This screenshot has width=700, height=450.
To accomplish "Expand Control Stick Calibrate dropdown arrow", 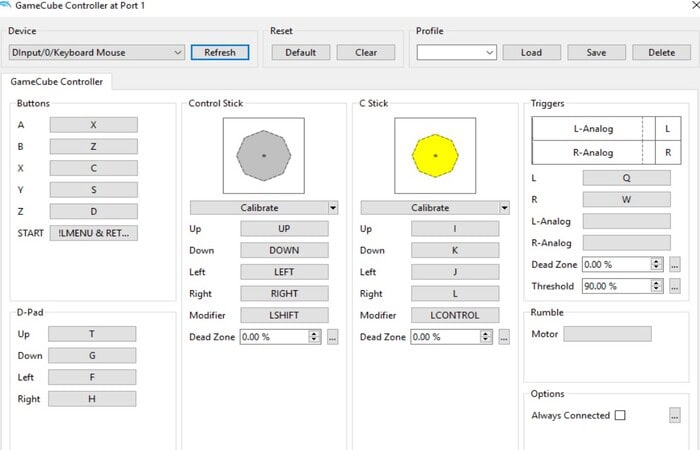I will click(x=333, y=208).
